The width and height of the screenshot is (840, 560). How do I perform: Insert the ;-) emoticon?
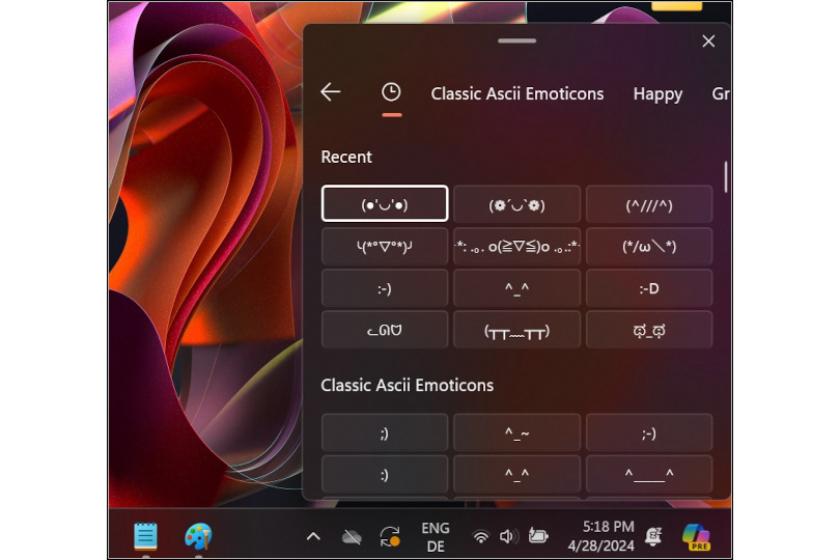[x=649, y=432]
